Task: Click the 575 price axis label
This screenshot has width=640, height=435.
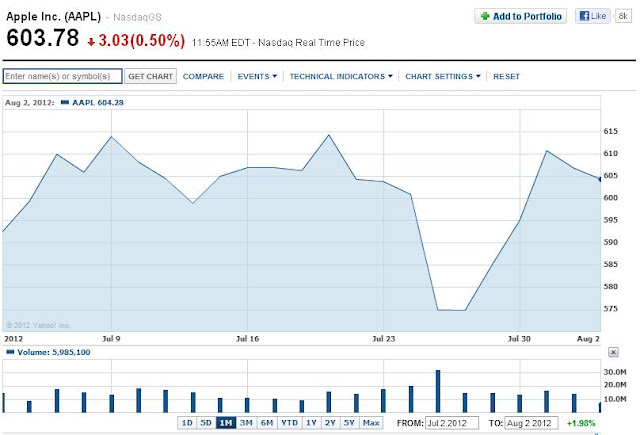Action: pos(611,309)
